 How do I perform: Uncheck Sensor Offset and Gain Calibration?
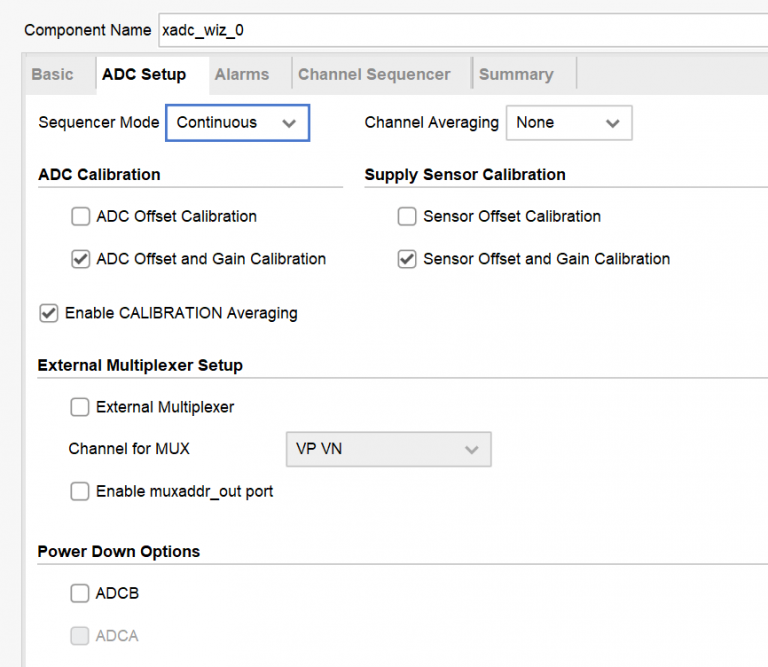pyautogui.click(x=407, y=259)
